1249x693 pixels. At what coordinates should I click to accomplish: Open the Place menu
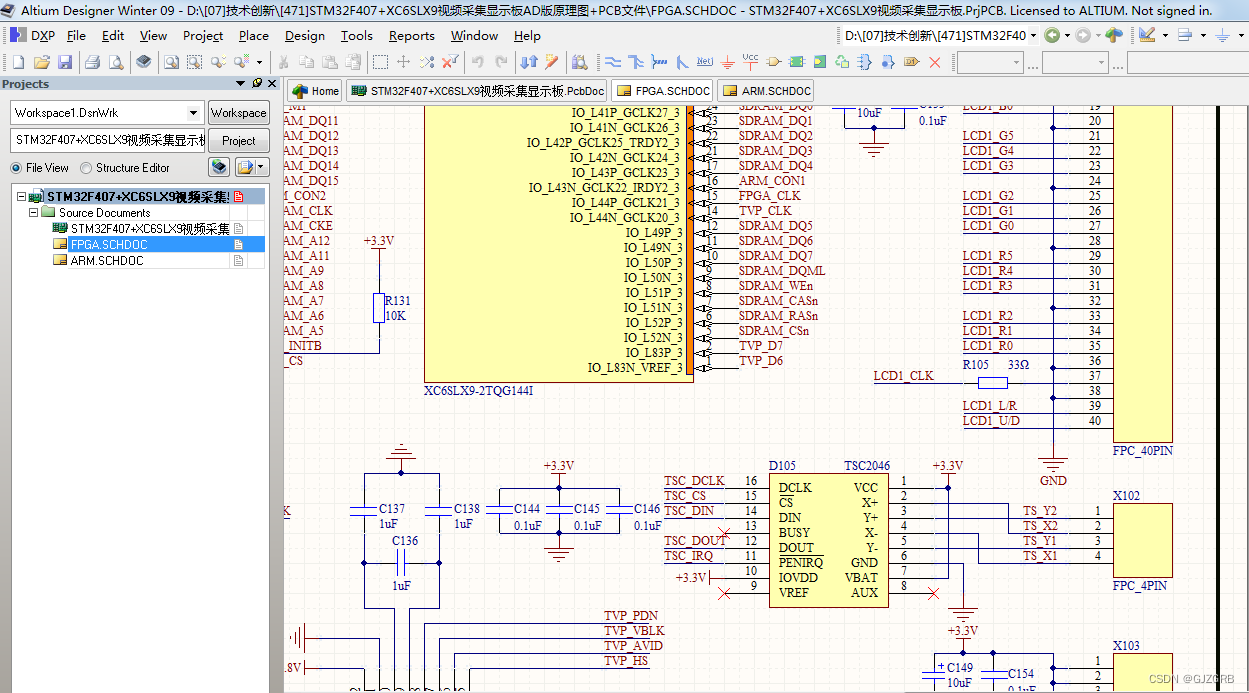254,35
